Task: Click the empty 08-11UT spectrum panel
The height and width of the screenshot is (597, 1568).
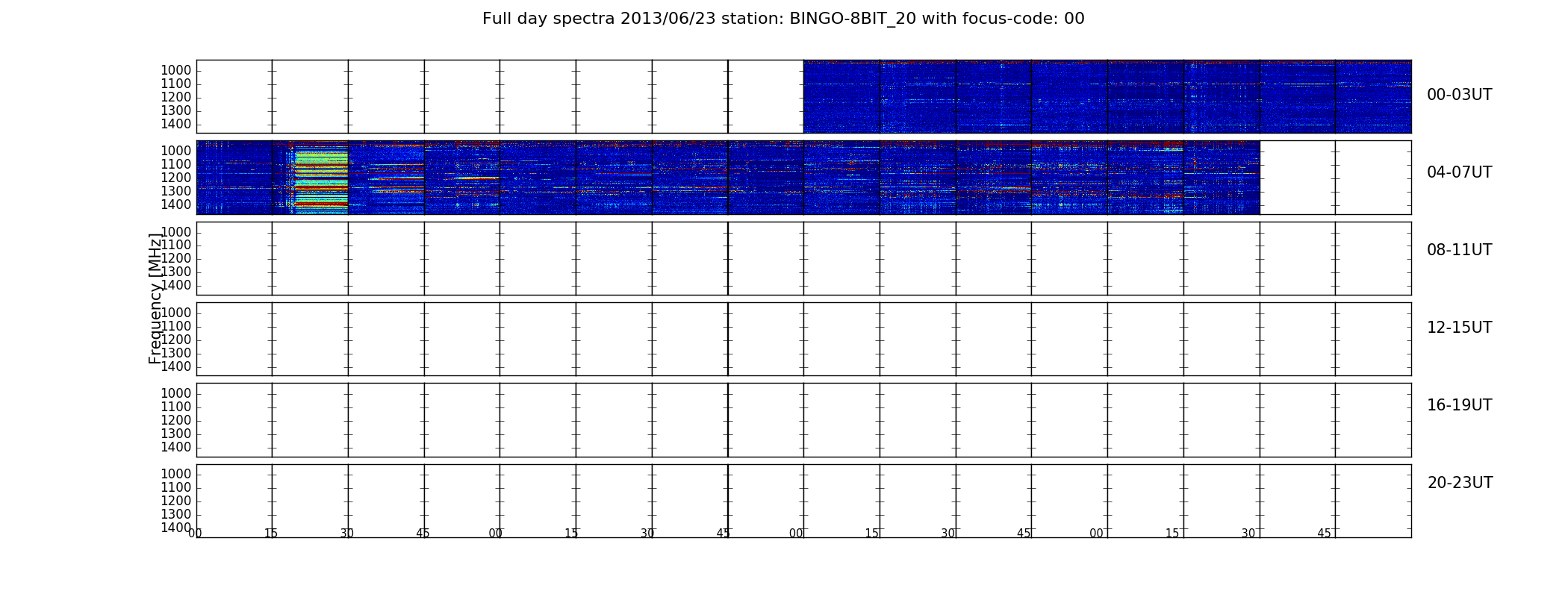Action: point(803,258)
